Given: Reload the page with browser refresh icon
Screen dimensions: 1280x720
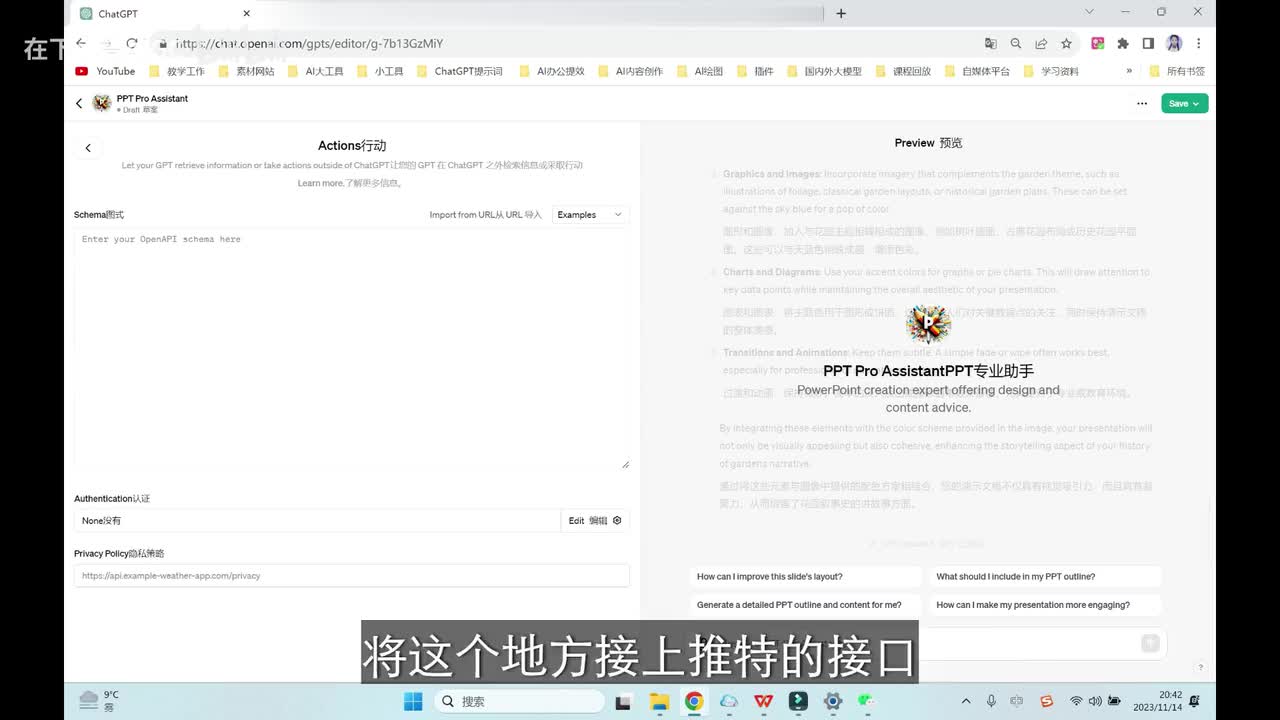Looking at the screenshot, I should [132, 43].
